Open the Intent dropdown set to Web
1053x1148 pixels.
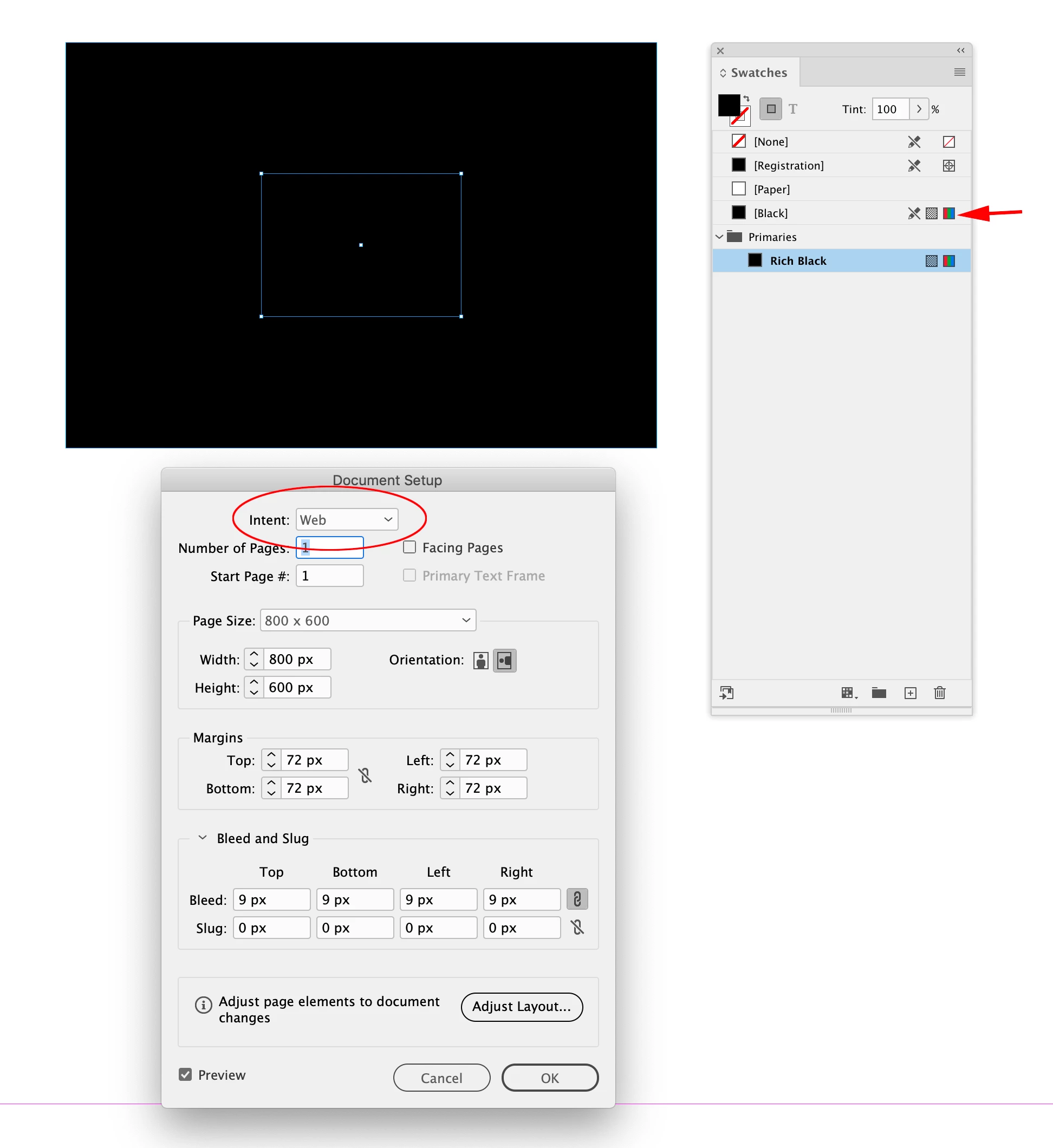pyautogui.click(x=347, y=520)
